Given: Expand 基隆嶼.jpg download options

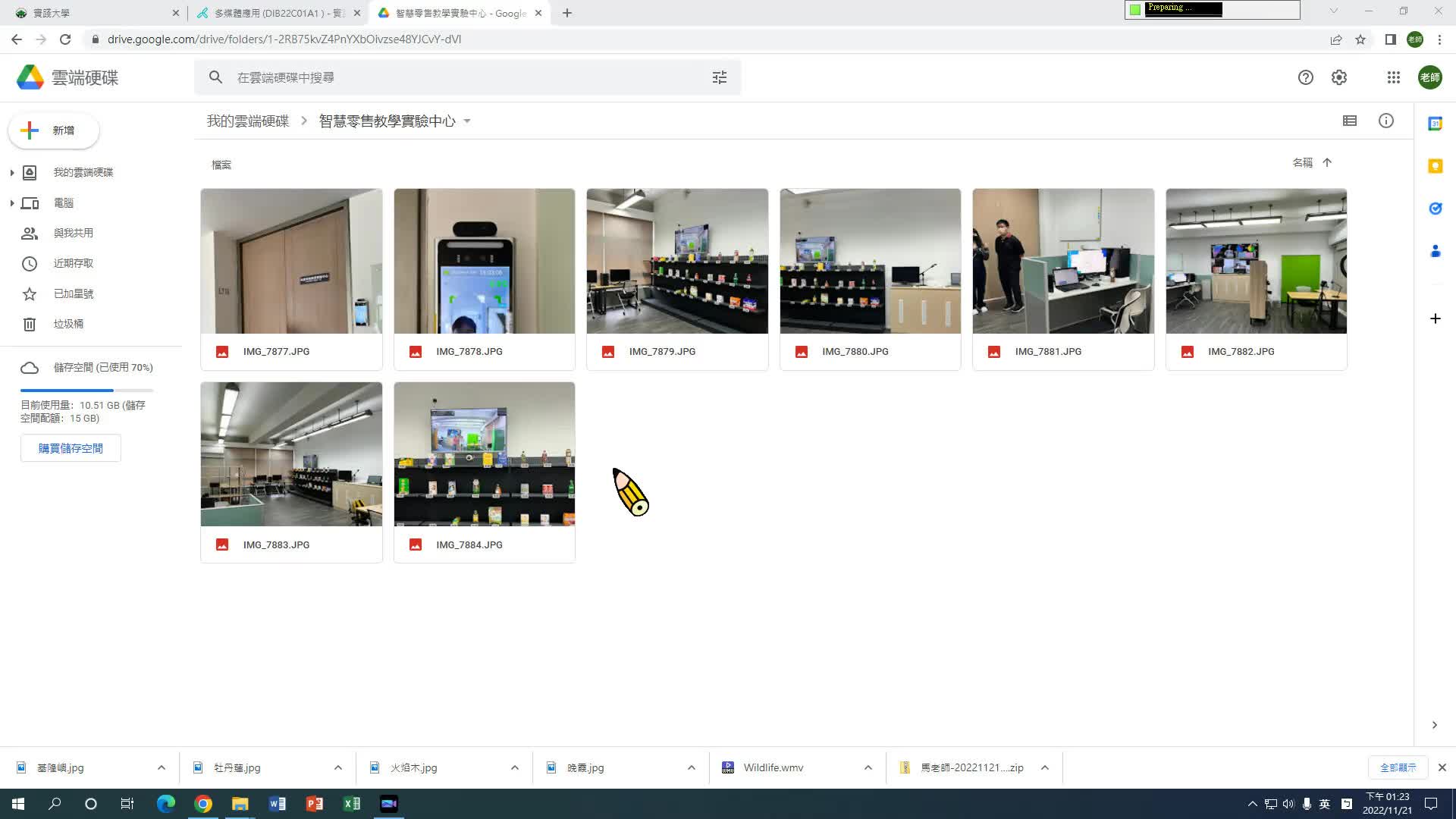Looking at the screenshot, I should [x=162, y=767].
